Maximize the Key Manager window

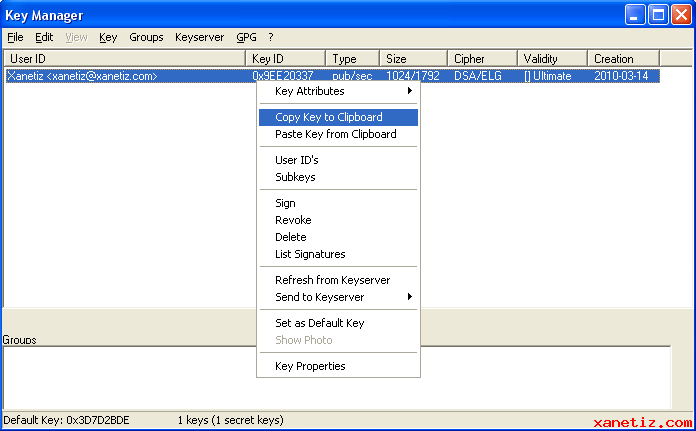click(x=658, y=15)
